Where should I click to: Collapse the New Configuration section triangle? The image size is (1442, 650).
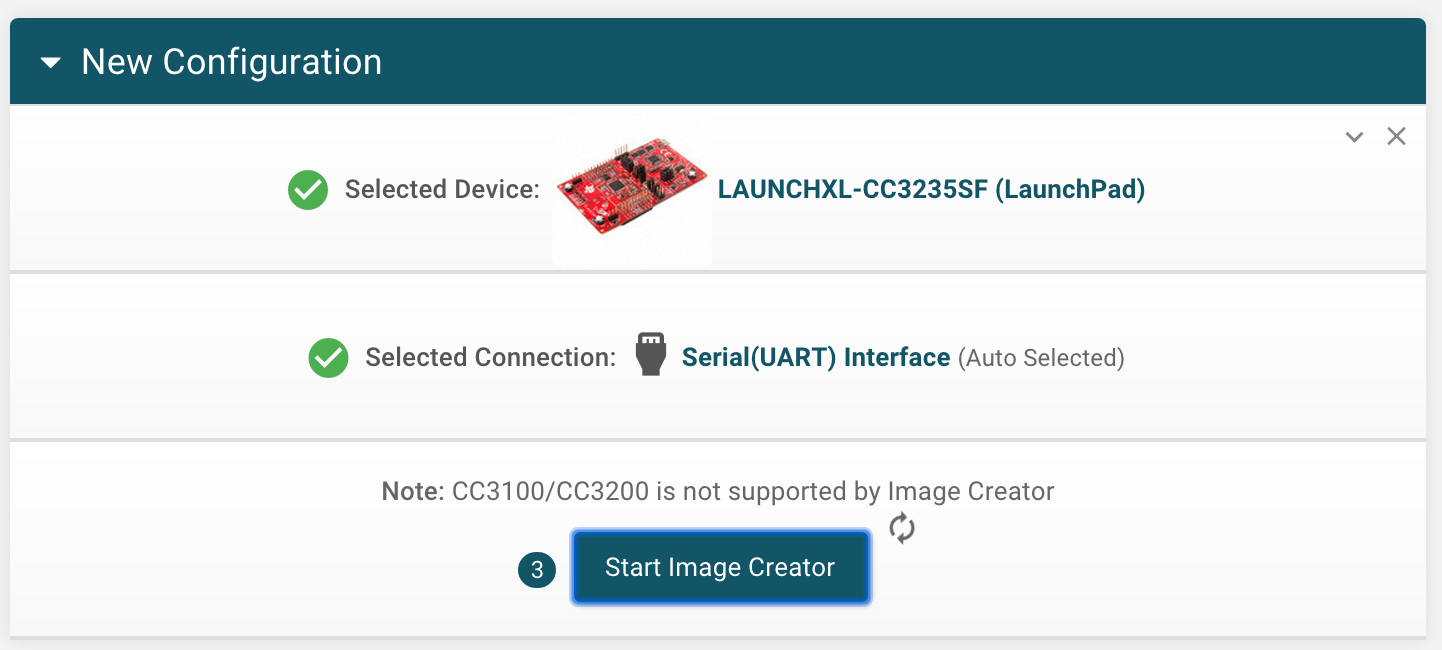pos(51,63)
